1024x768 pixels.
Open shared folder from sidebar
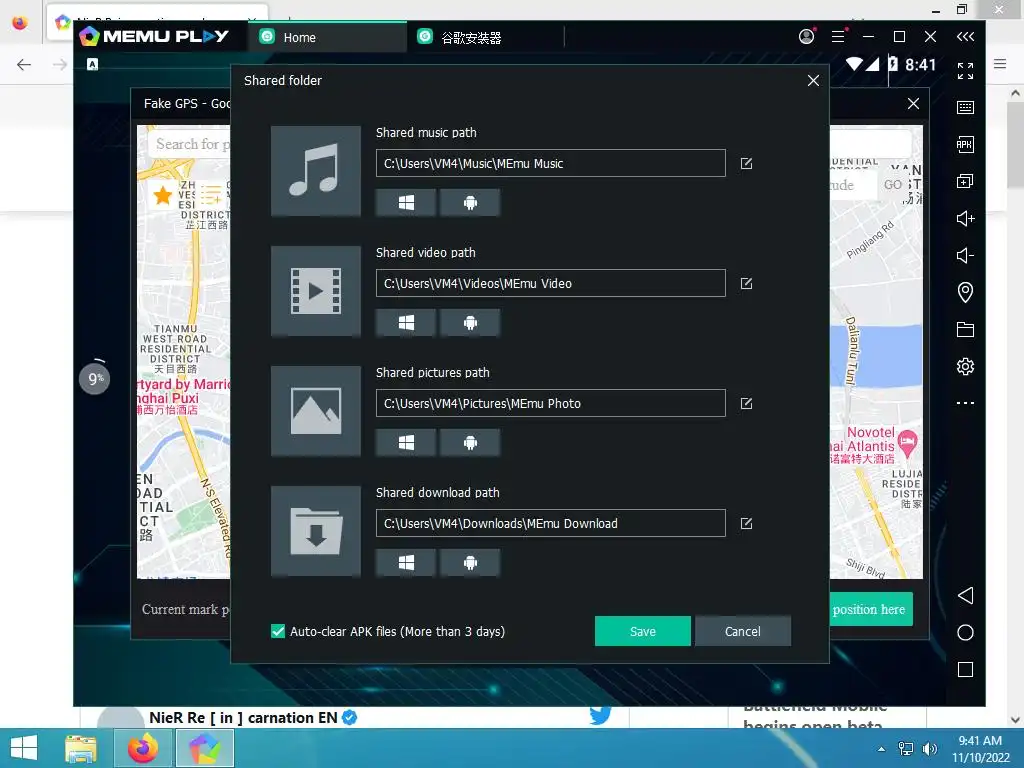click(965, 329)
